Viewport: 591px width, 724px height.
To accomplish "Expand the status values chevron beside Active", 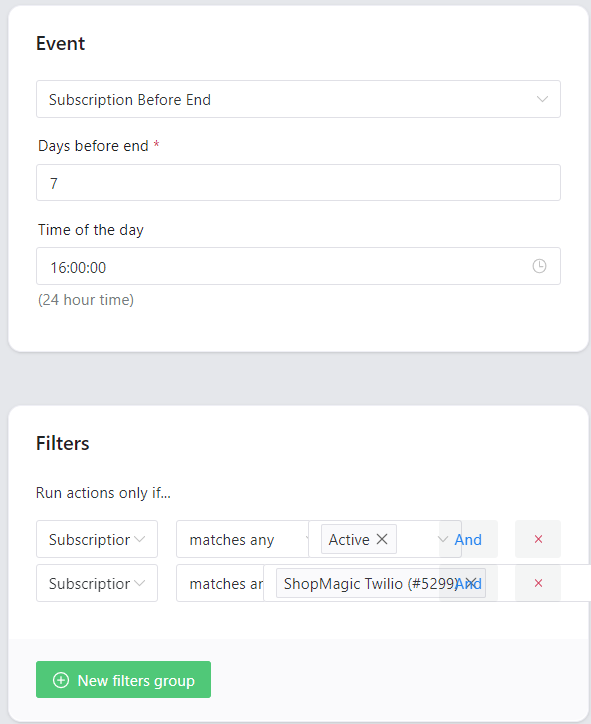I will coord(443,539).
